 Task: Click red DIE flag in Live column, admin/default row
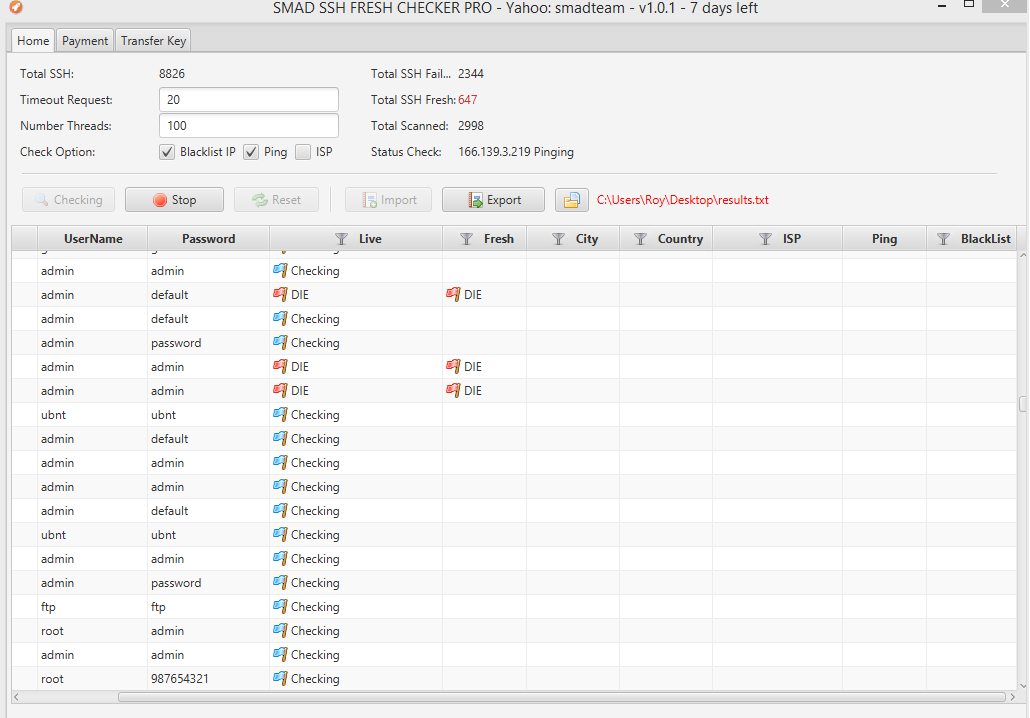(x=280, y=294)
